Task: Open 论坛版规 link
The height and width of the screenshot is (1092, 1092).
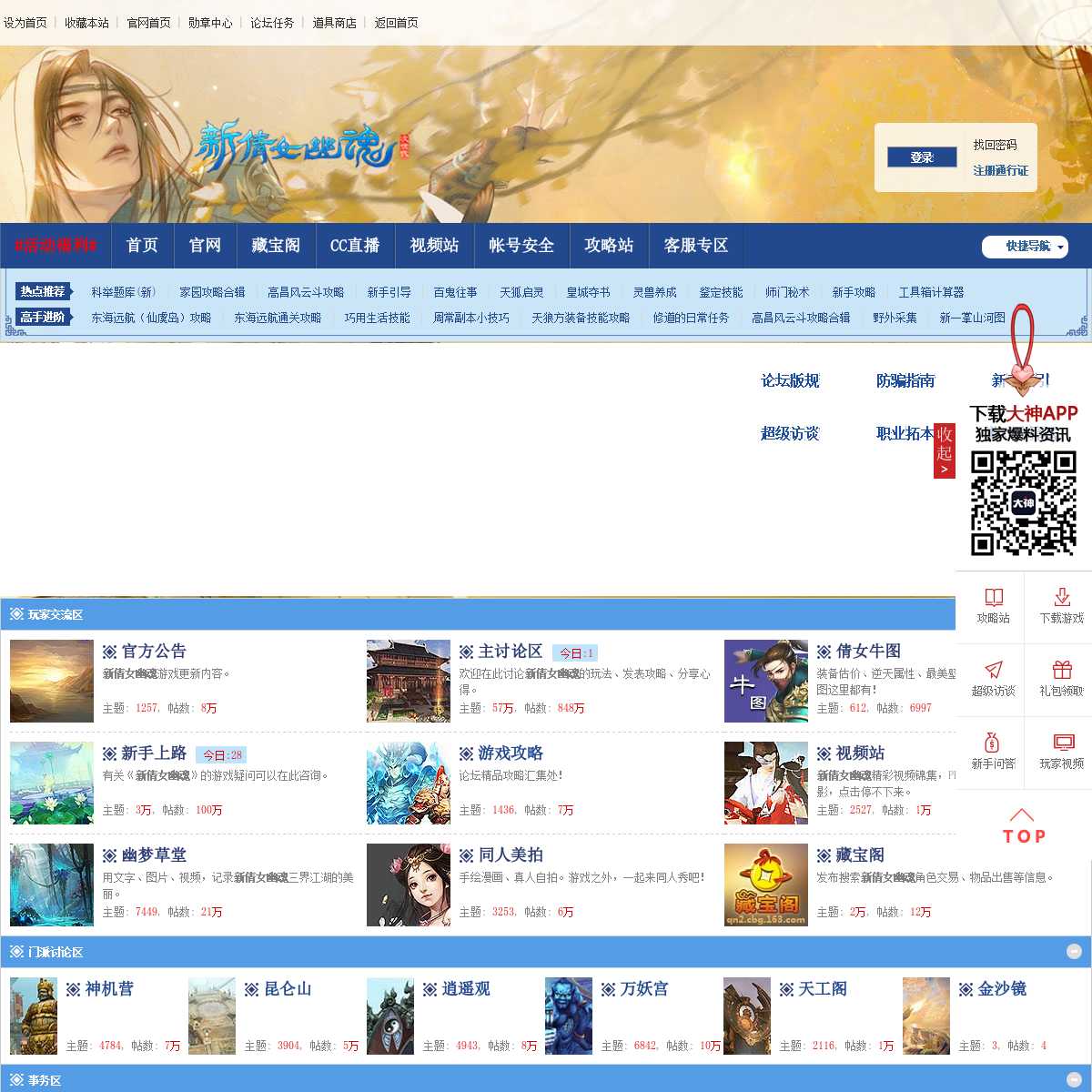Action: (790, 380)
